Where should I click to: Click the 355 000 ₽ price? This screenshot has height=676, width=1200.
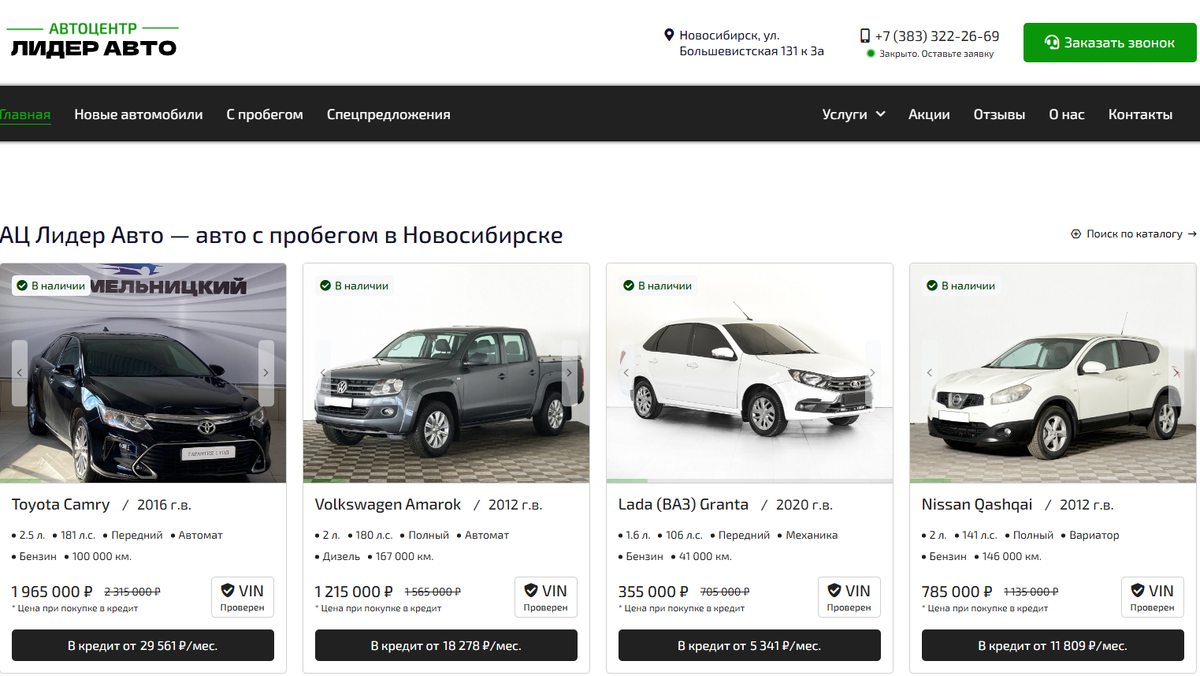pyautogui.click(x=653, y=592)
